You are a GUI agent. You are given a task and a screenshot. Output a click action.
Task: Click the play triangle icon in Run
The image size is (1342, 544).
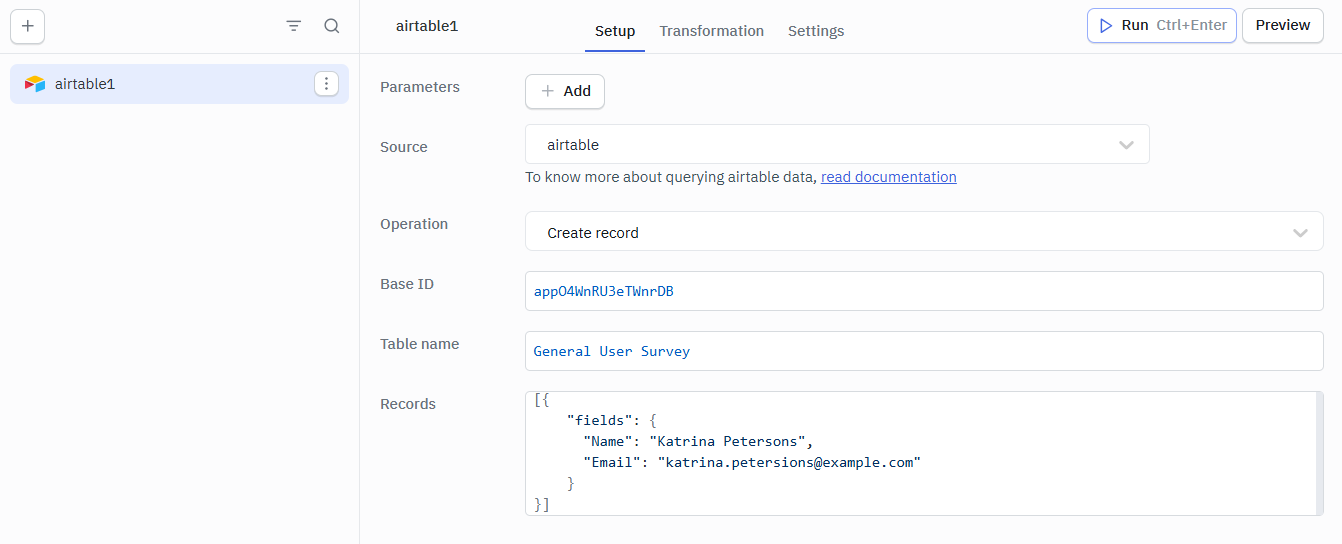(1106, 26)
